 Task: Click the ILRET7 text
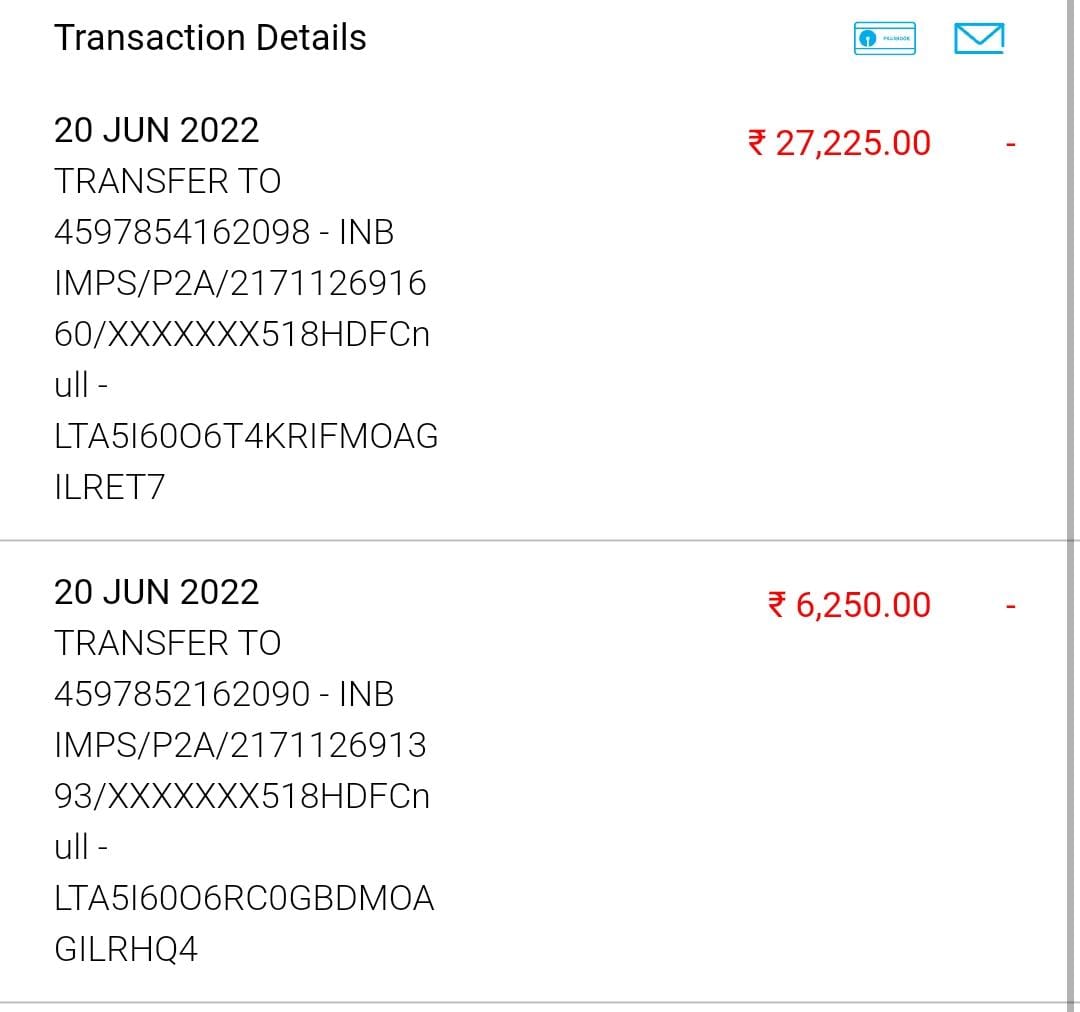coord(110,487)
